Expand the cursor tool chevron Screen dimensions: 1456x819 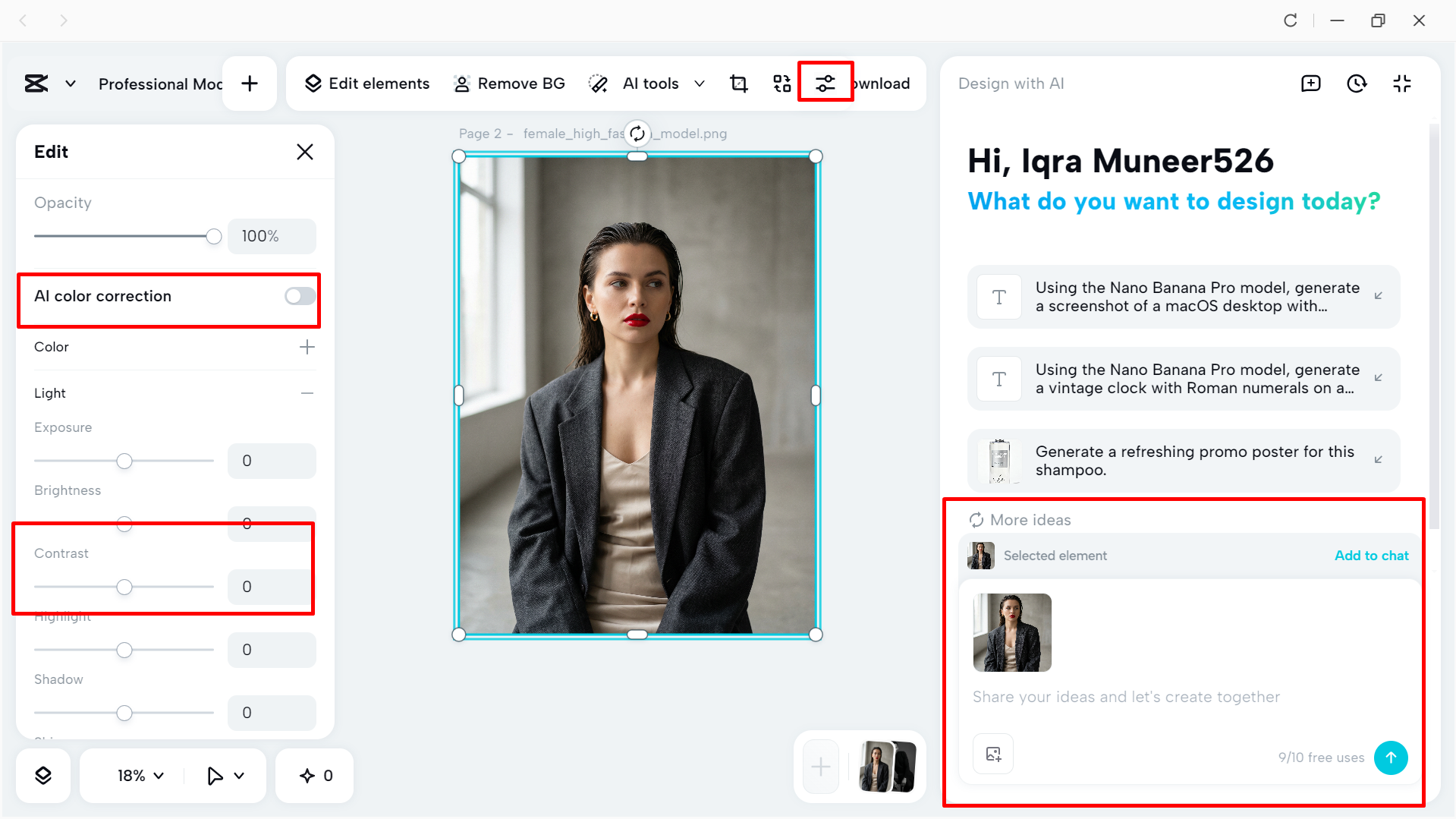[239, 776]
